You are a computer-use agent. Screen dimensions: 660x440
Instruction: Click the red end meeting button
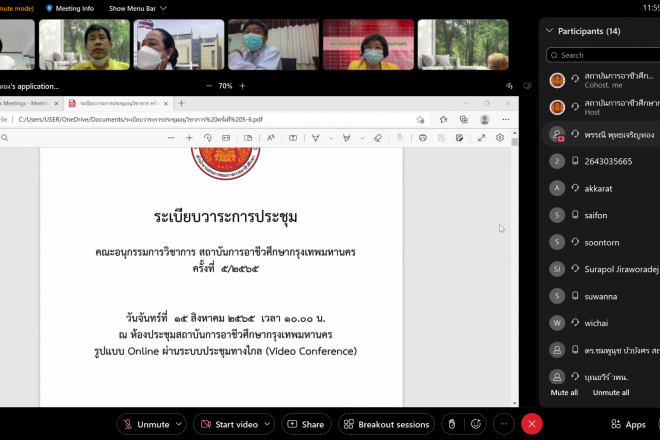coord(532,424)
